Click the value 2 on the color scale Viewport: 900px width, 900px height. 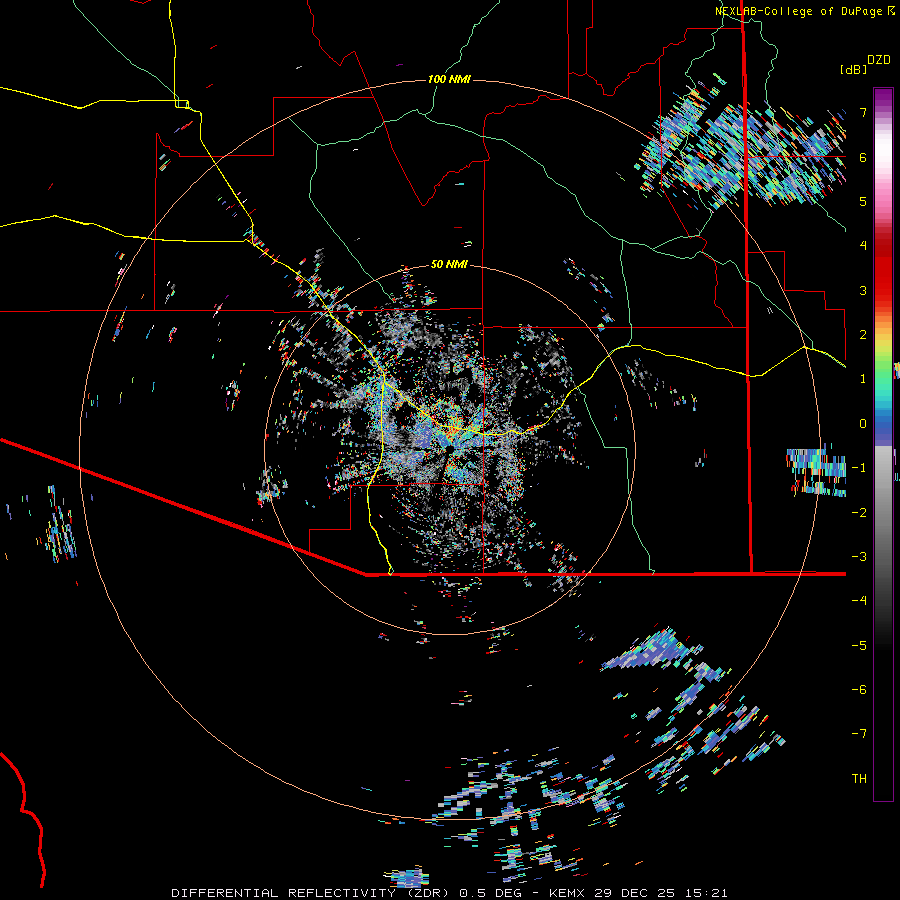click(x=863, y=335)
